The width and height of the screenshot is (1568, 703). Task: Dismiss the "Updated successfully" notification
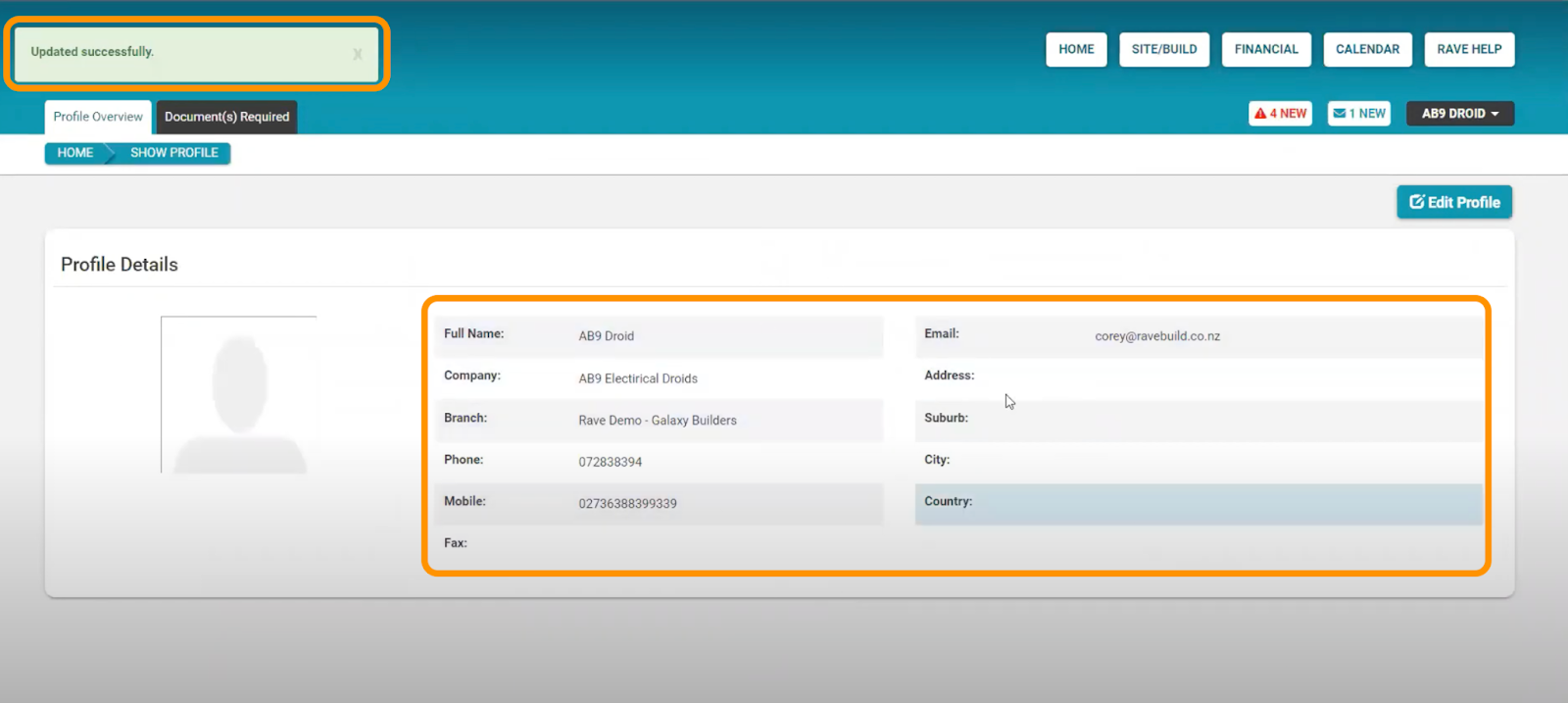point(358,55)
